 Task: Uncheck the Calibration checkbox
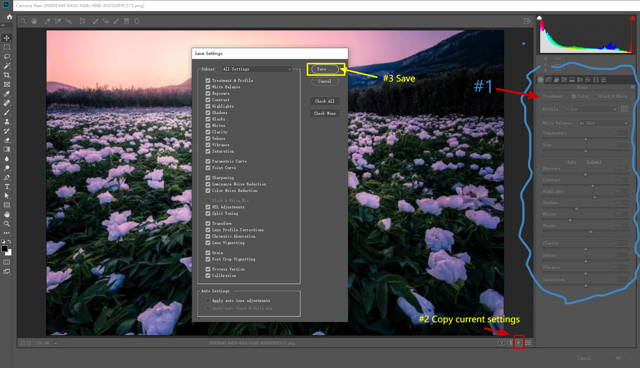point(208,276)
